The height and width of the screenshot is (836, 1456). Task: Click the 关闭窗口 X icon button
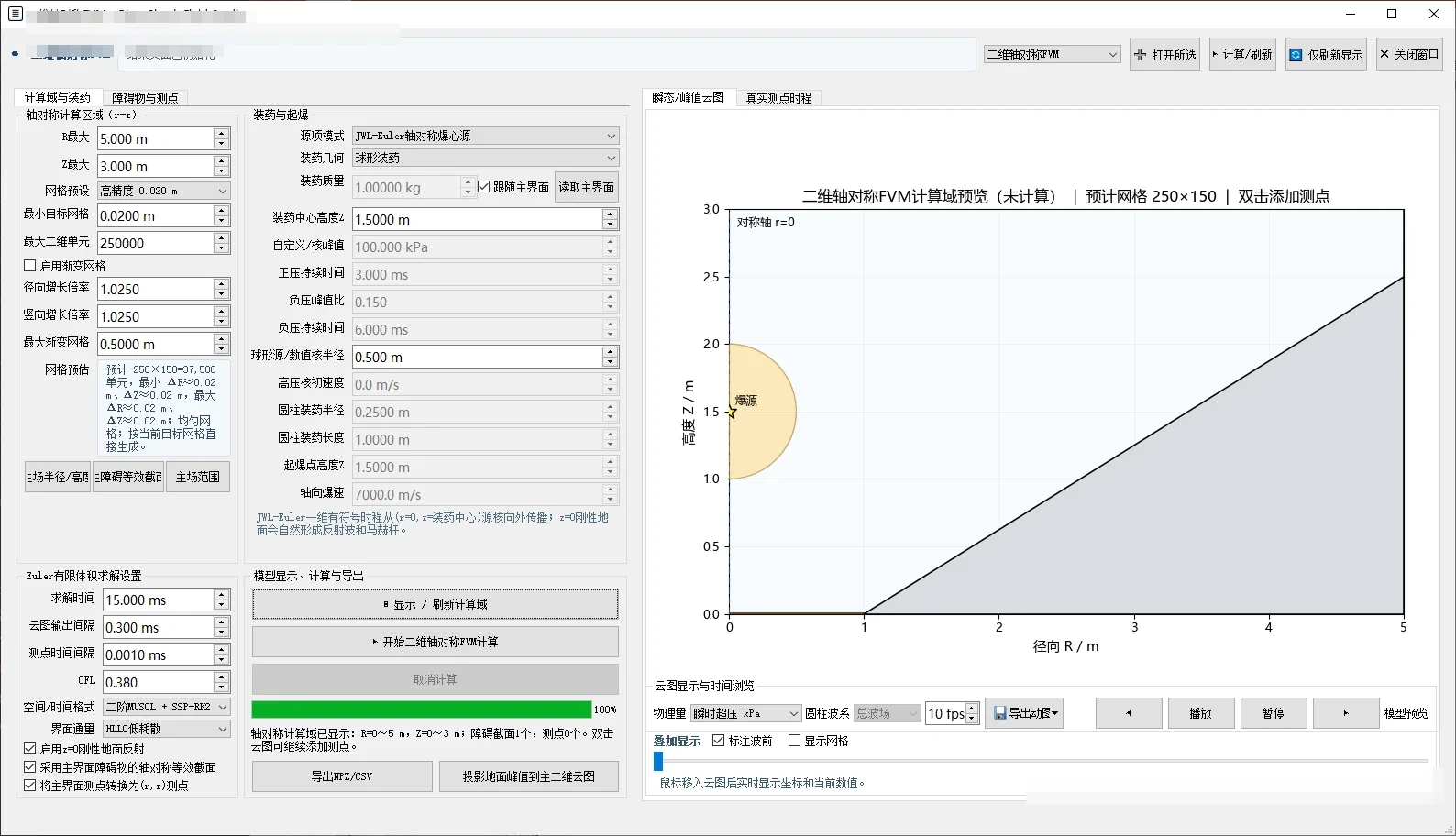[x=1409, y=55]
